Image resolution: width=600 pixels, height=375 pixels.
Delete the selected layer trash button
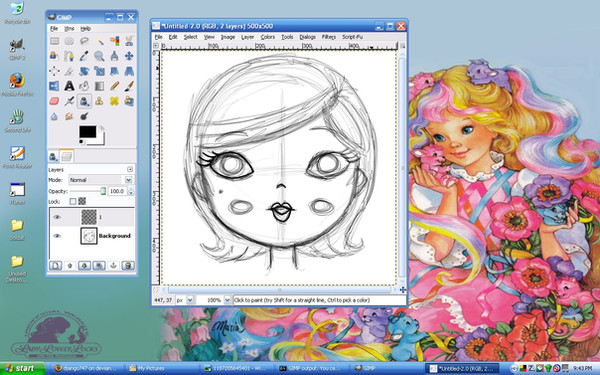[x=128, y=266]
